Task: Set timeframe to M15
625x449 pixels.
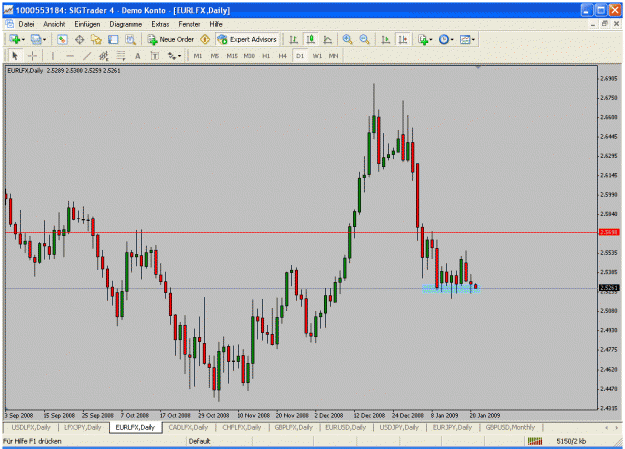Action: [232, 56]
